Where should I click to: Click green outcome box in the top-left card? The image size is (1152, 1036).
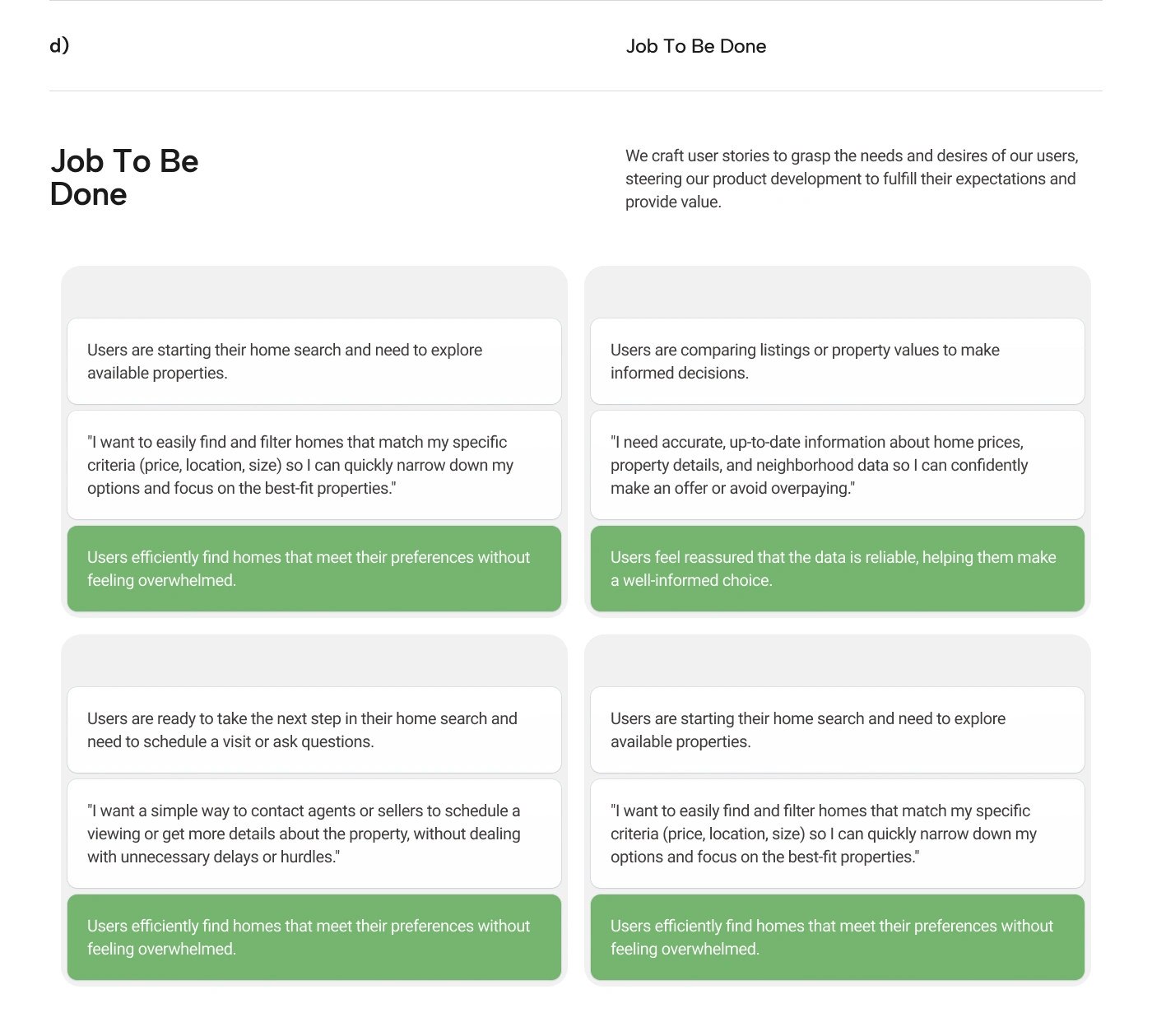point(314,569)
